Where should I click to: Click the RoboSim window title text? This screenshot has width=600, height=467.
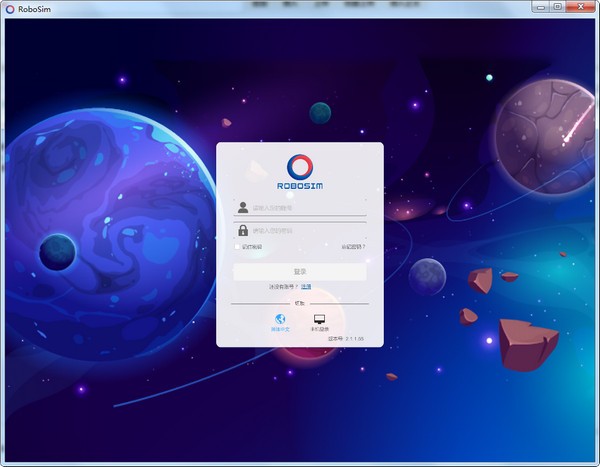(34, 8)
